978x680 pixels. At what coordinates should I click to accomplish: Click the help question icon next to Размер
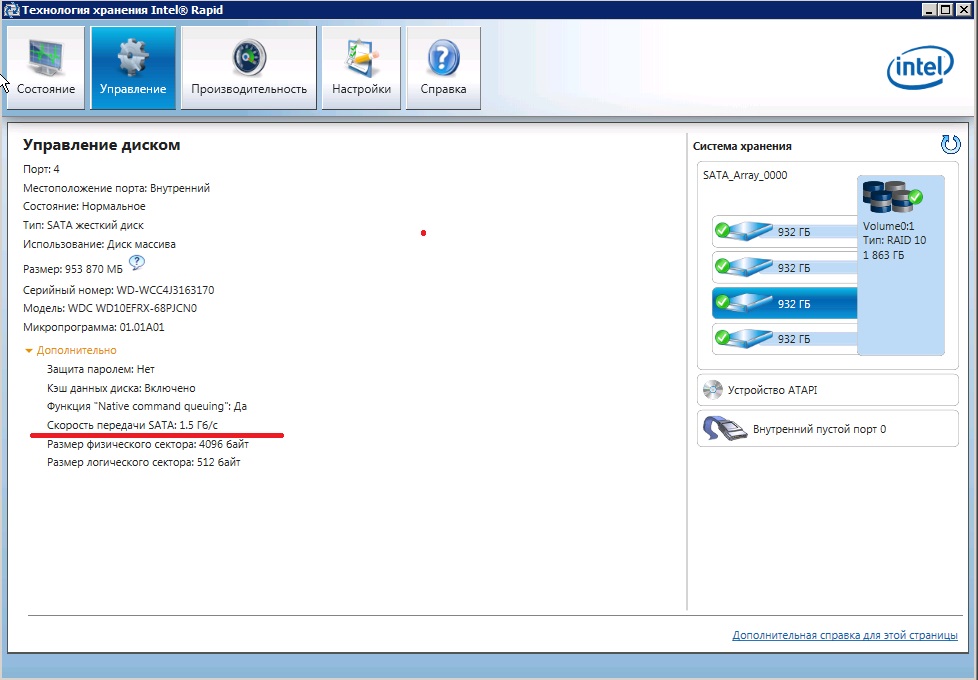(x=137, y=263)
